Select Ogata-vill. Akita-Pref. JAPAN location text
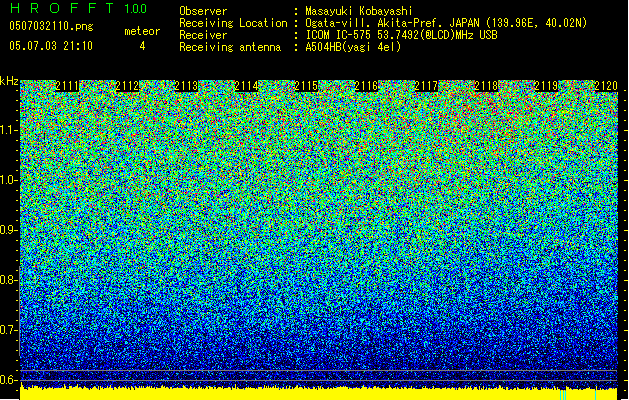Viewport: 629px width, 400px height. coord(446,23)
